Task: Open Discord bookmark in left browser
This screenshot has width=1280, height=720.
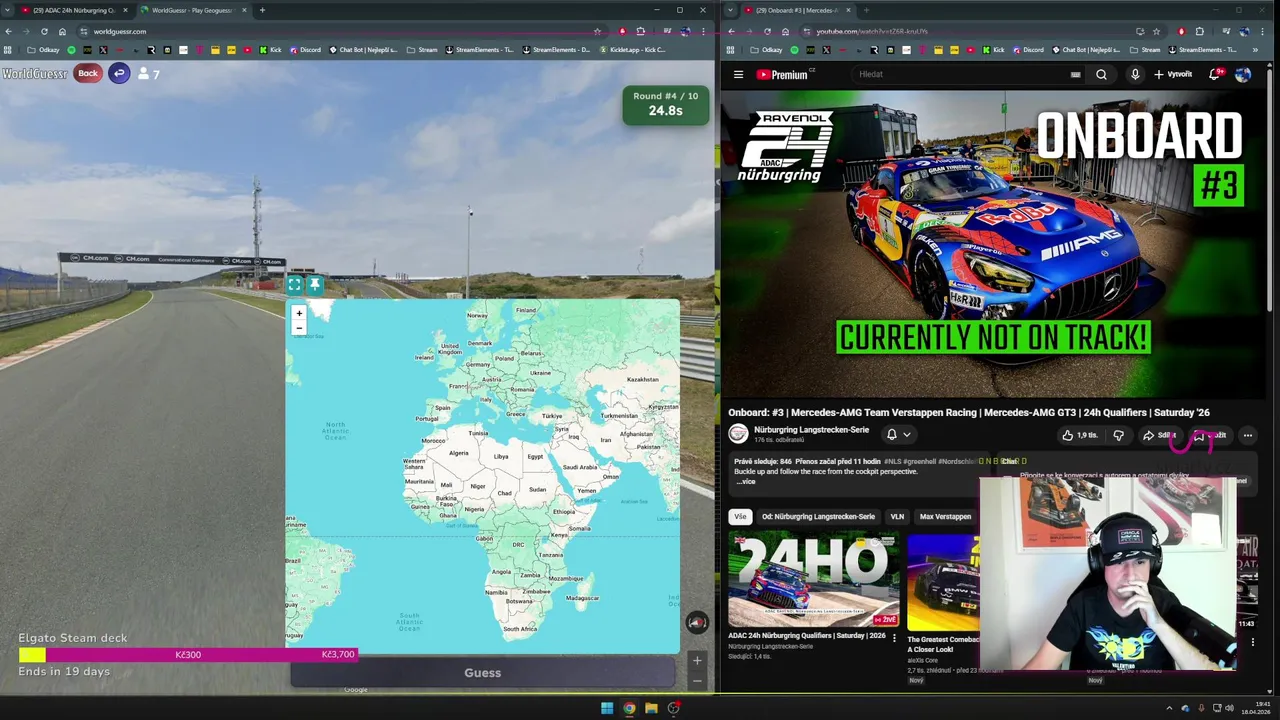Action: pos(306,50)
